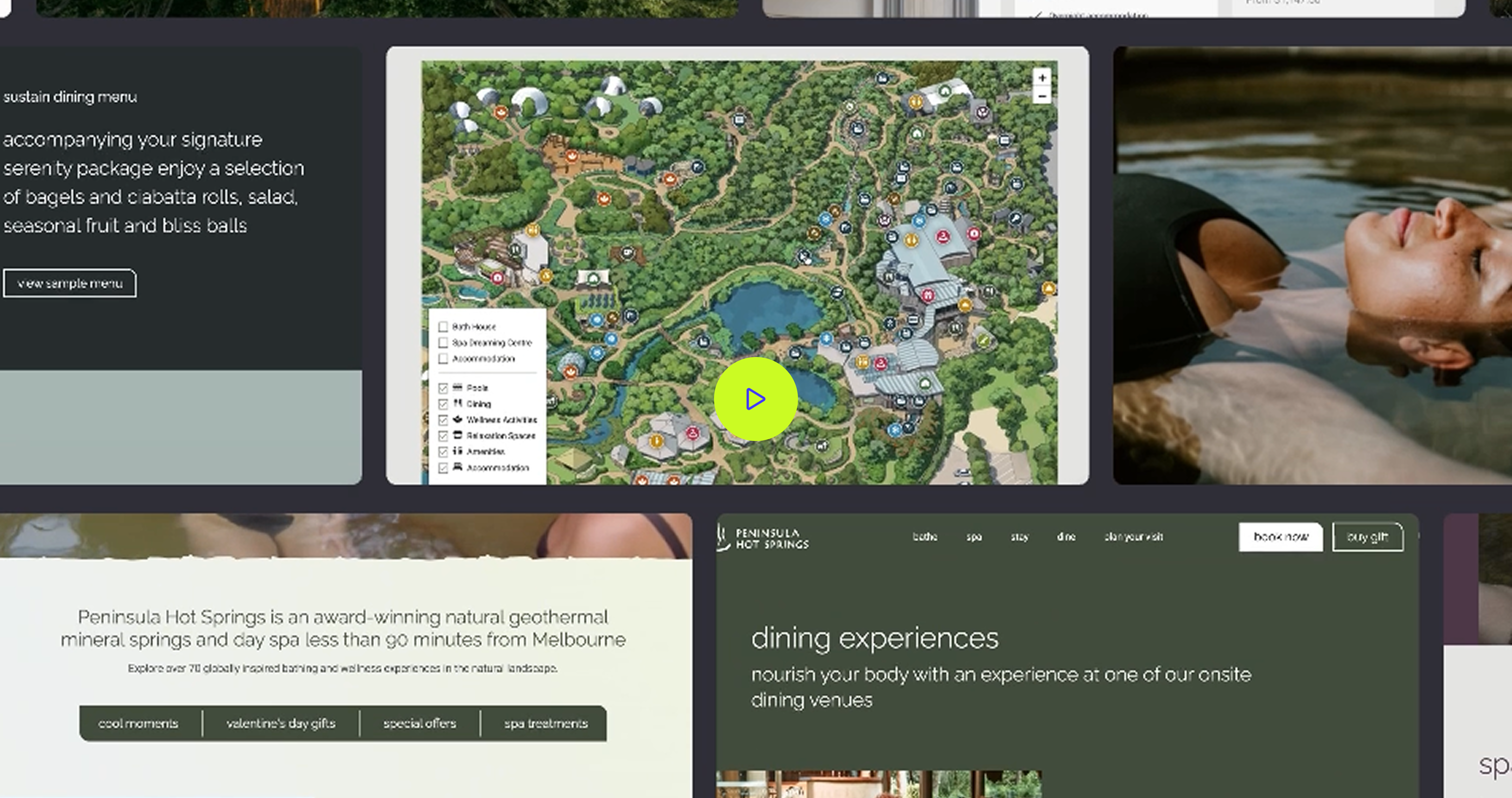The width and height of the screenshot is (1512, 798).
Task: Uncheck the Pools checkbox
Action: [x=443, y=388]
